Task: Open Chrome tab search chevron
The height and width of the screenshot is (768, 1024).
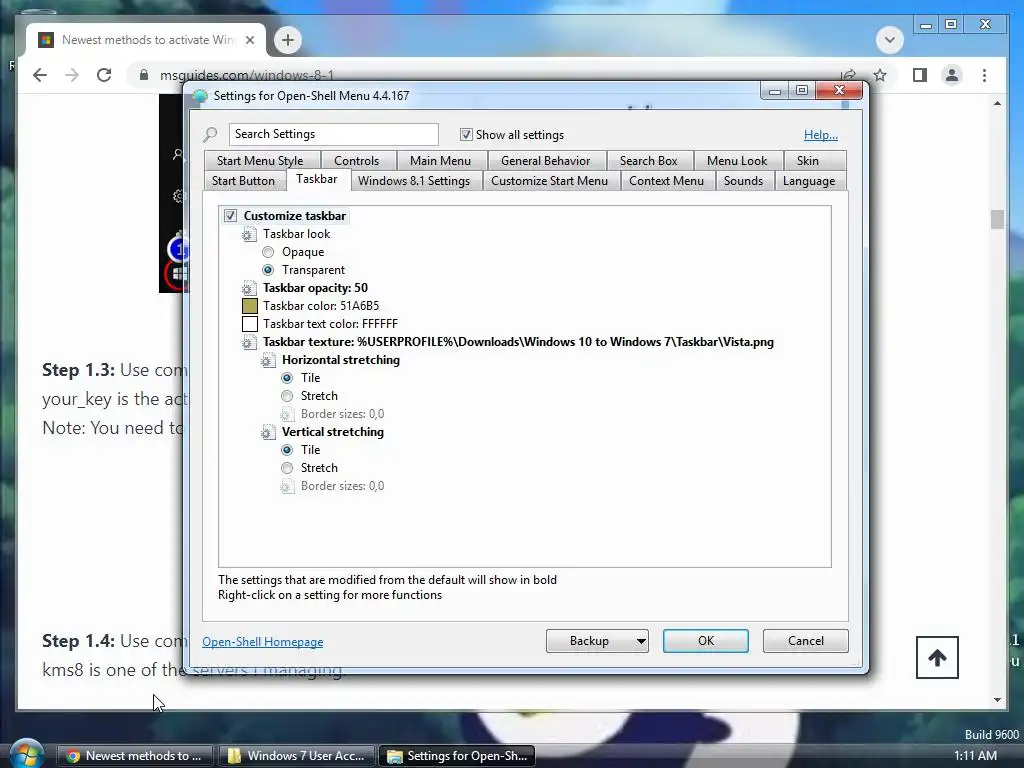Action: [x=889, y=40]
